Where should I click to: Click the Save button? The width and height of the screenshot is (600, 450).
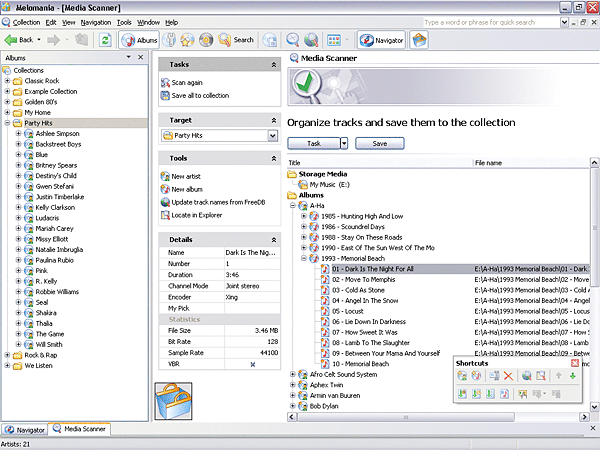pyautogui.click(x=379, y=143)
